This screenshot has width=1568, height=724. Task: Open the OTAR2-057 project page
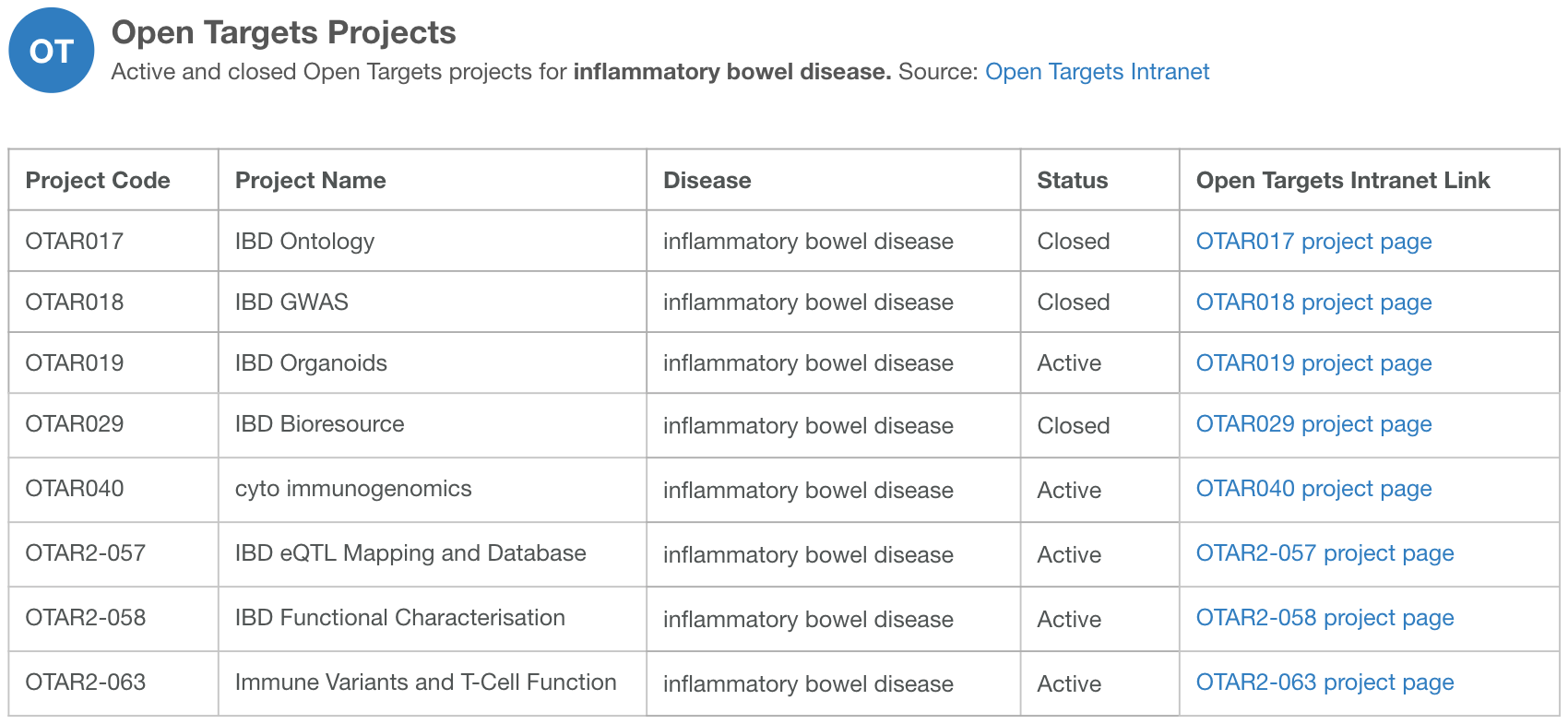1324,554
